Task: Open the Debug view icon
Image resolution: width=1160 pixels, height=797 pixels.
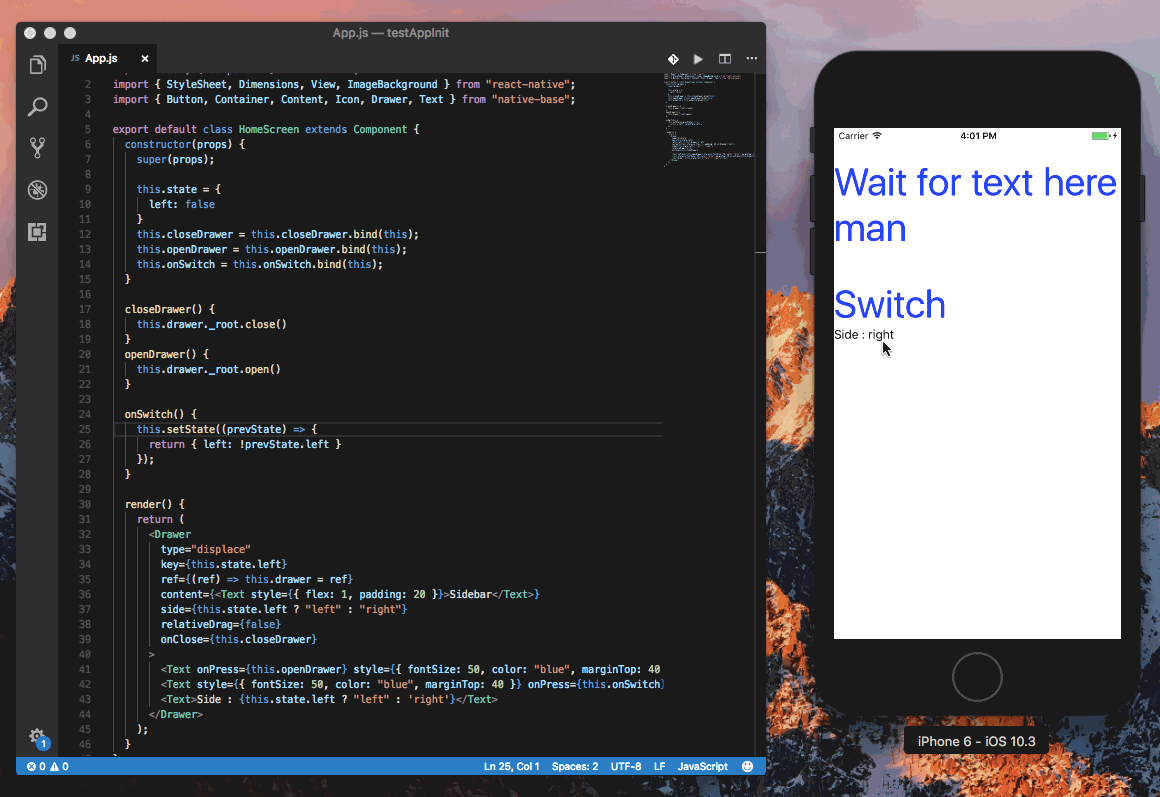Action: click(x=37, y=190)
